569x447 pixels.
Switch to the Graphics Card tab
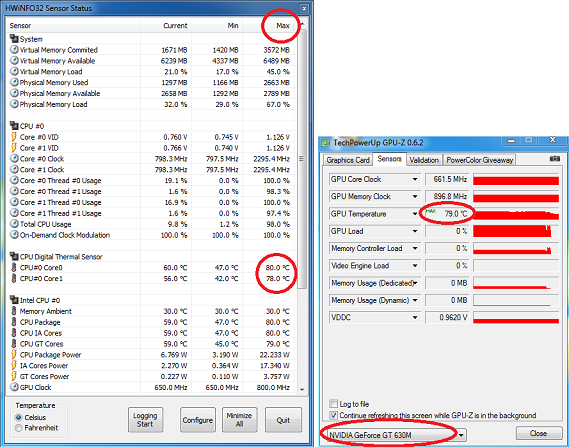tap(348, 160)
